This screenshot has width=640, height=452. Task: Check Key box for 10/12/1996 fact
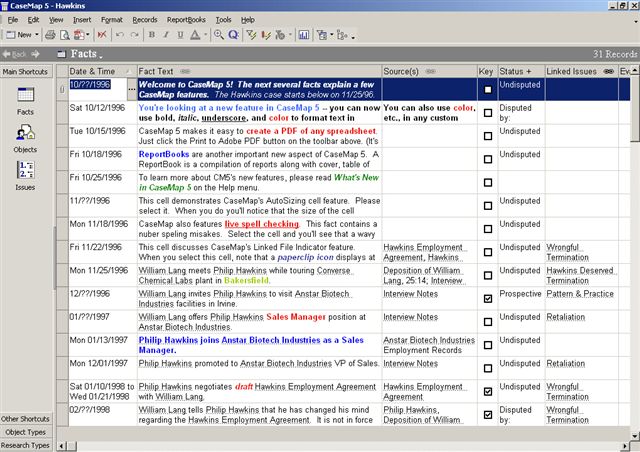(487, 113)
